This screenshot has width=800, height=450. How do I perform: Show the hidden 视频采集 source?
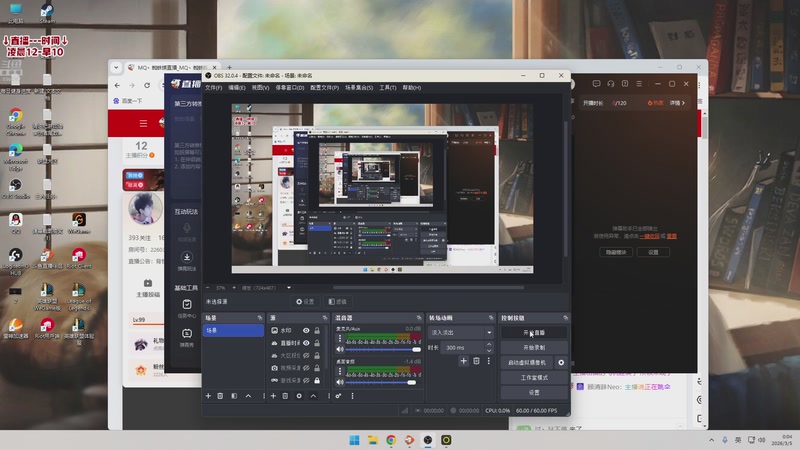click(x=306, y=368)
